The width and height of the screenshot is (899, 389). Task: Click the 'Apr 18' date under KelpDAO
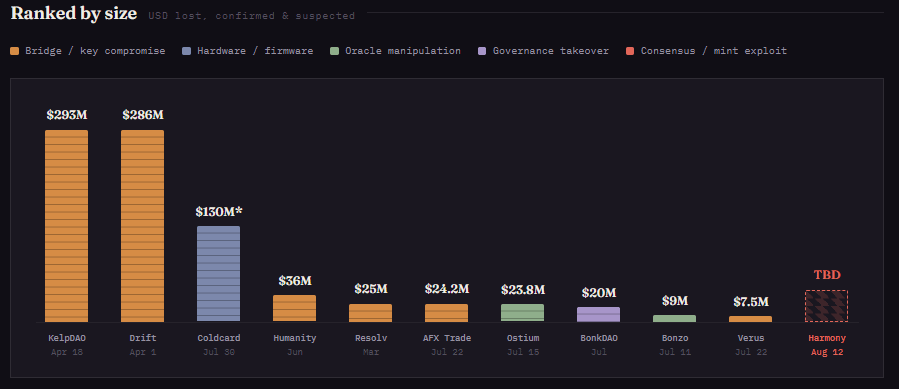pos(67,352)
